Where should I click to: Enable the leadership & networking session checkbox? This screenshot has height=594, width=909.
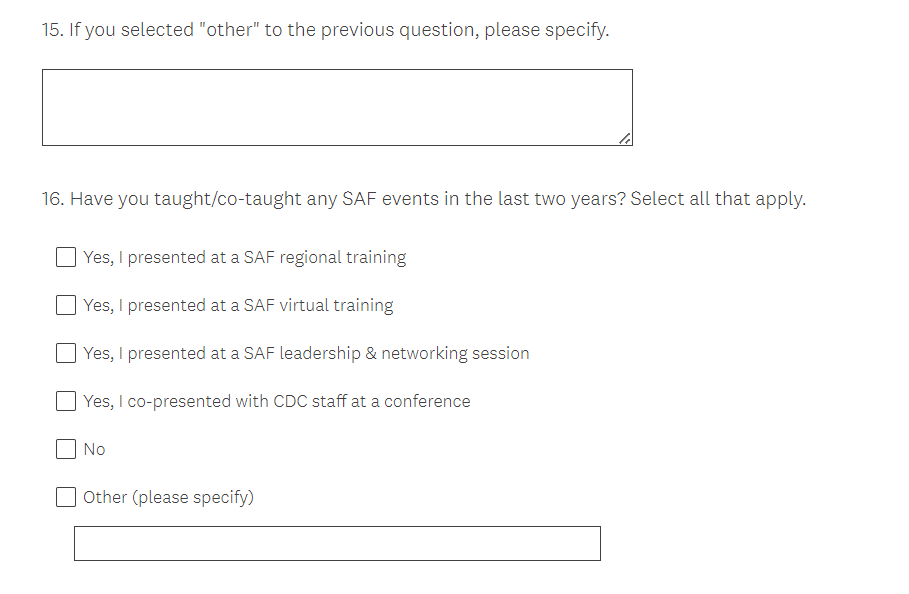pyautogui.click(x=66, y=353)
